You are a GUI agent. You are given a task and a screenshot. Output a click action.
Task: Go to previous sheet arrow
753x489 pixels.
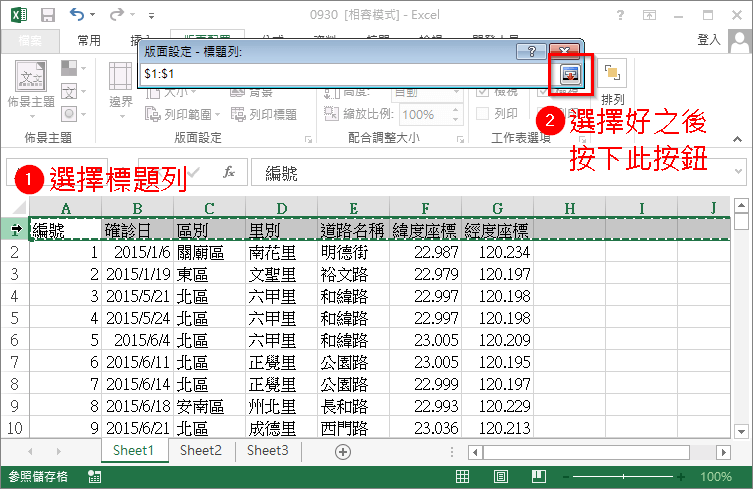click(30, 452)
